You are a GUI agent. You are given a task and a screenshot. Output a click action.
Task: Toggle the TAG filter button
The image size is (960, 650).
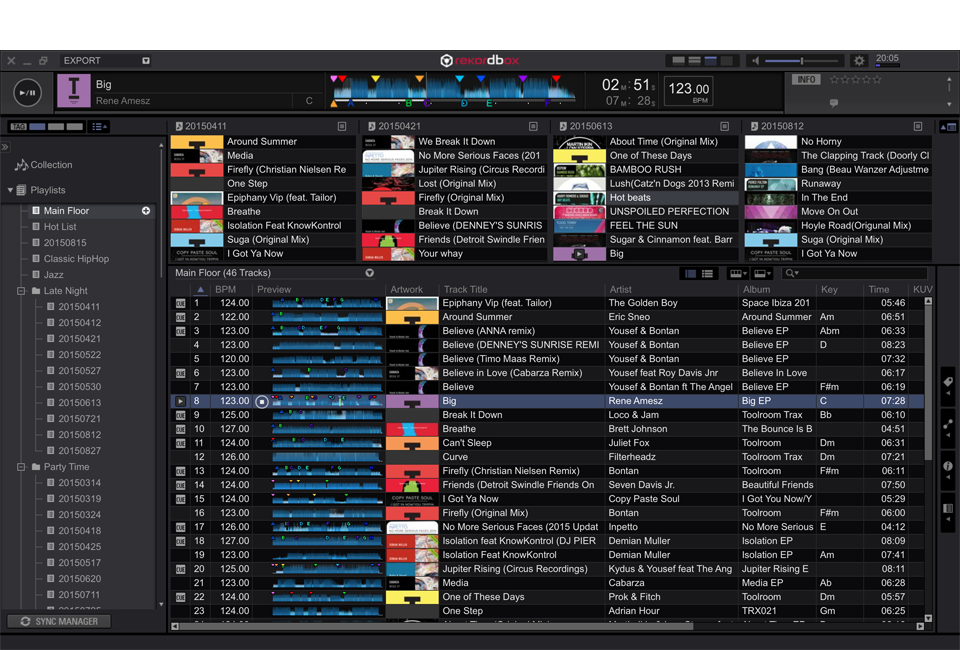click(x=18, y=127)
